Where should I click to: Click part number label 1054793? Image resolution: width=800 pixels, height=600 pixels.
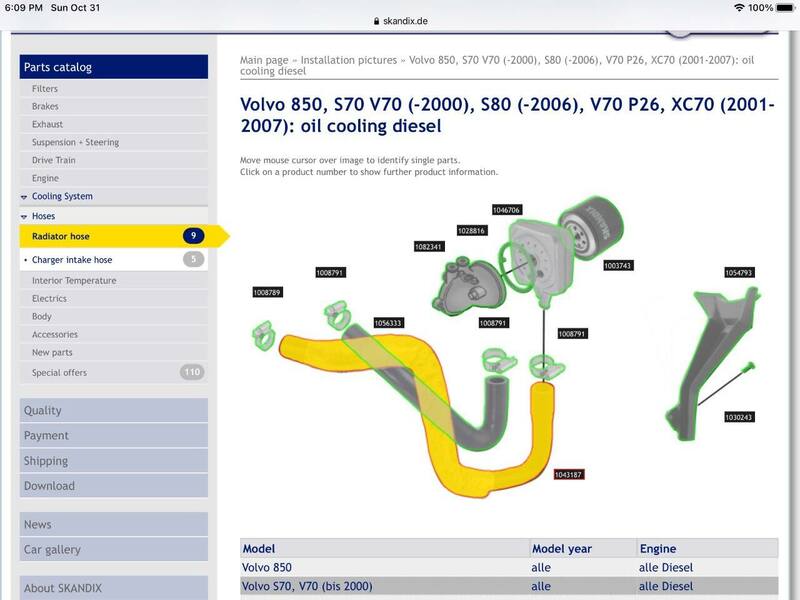coord(739,272)
